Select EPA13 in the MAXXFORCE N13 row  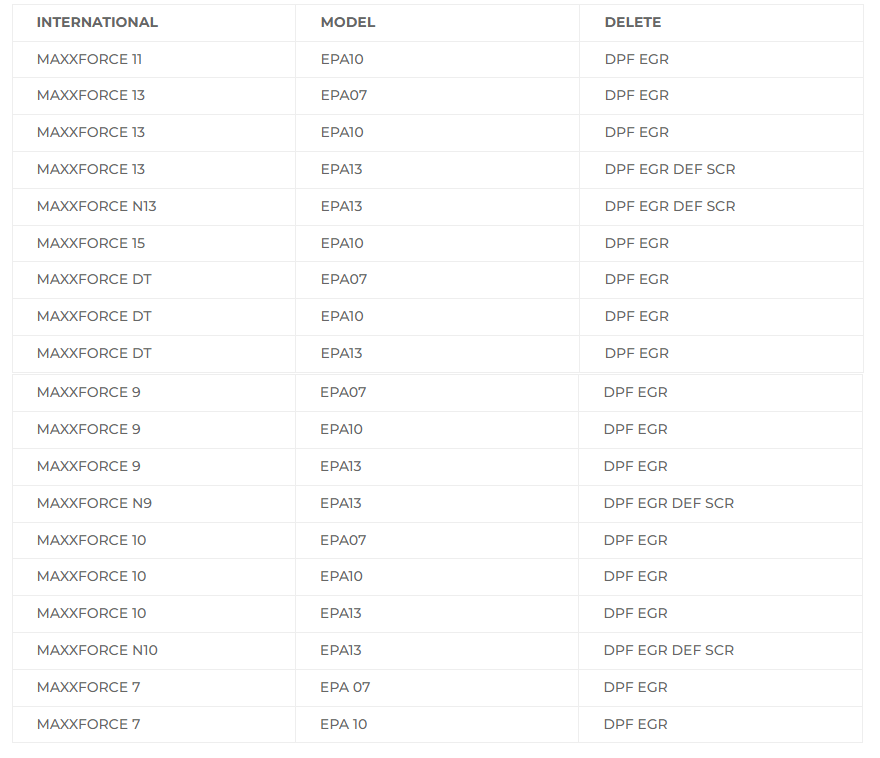coord(341,206)
